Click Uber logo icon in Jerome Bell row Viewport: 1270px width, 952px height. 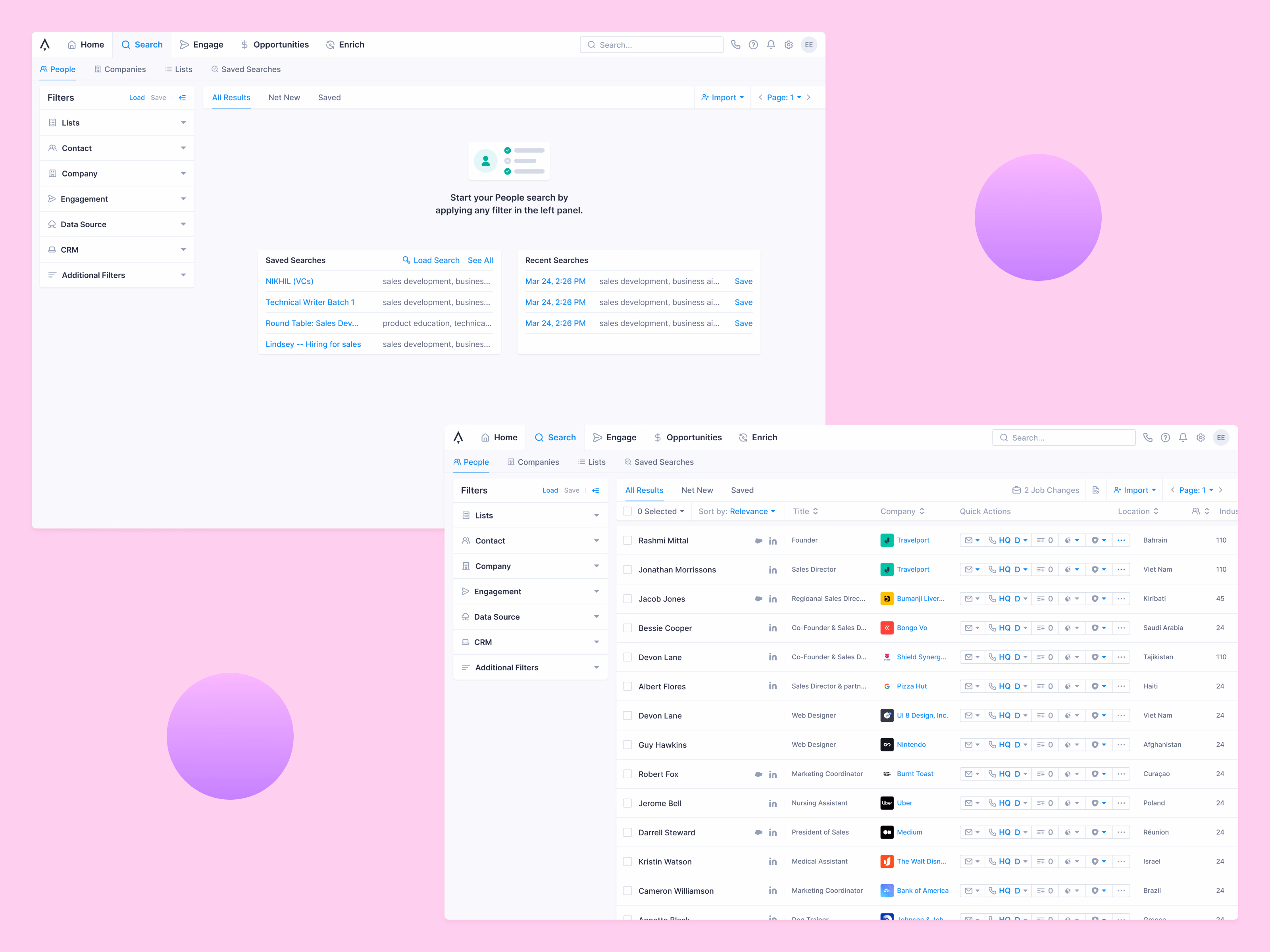coord(887,803)
